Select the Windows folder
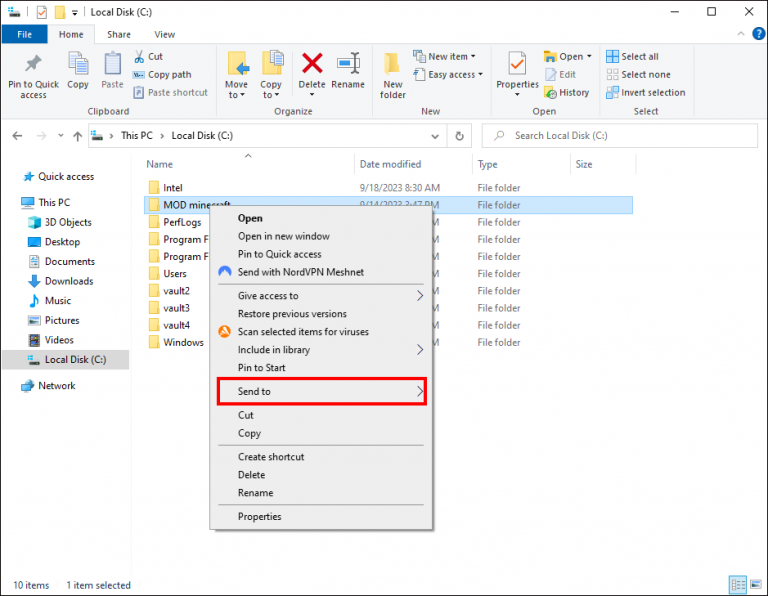Screen dimensions: 768x596 click(x=177, y=342)
